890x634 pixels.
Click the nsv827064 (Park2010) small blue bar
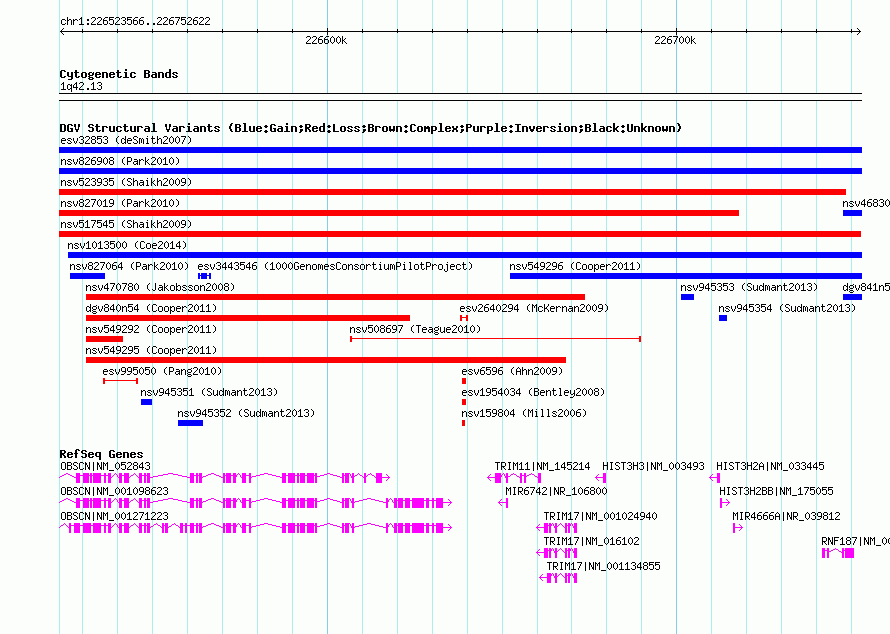click(x=87, y=276)
